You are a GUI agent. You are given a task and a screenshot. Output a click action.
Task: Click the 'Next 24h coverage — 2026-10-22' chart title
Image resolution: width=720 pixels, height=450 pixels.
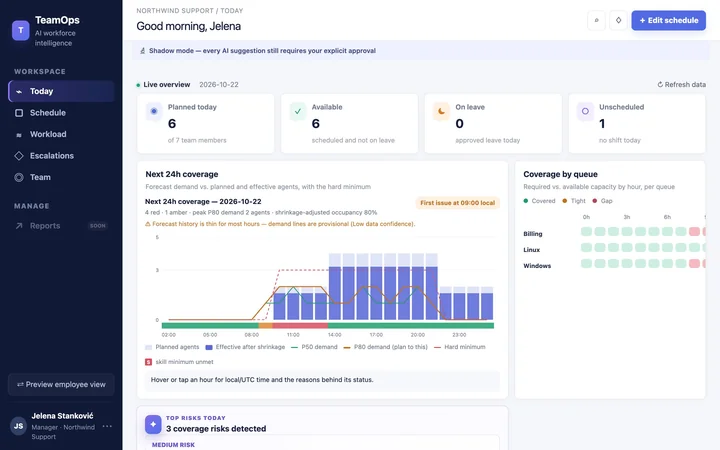pyautogui.click(x=203, y=202)
